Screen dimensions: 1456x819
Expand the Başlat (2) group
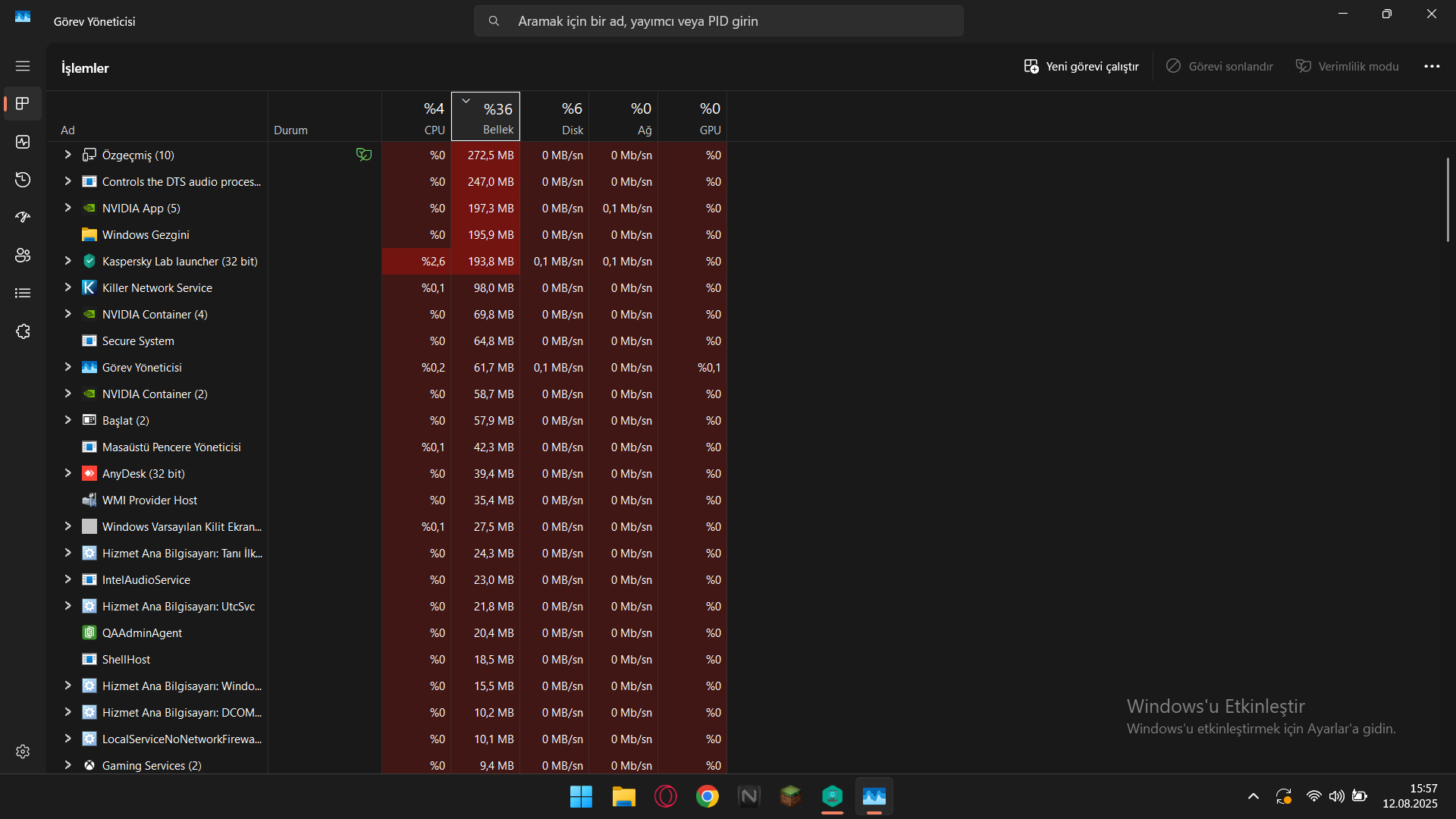67,420
